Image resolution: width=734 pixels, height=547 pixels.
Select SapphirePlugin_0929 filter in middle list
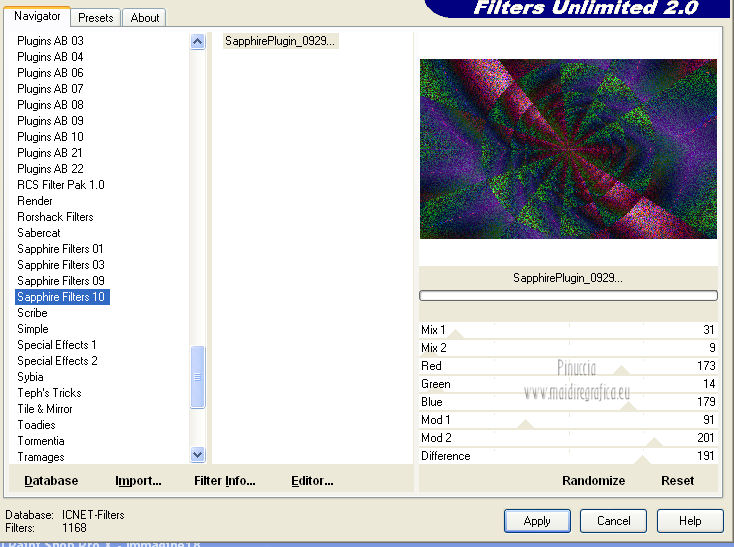[x=280, y=41]
